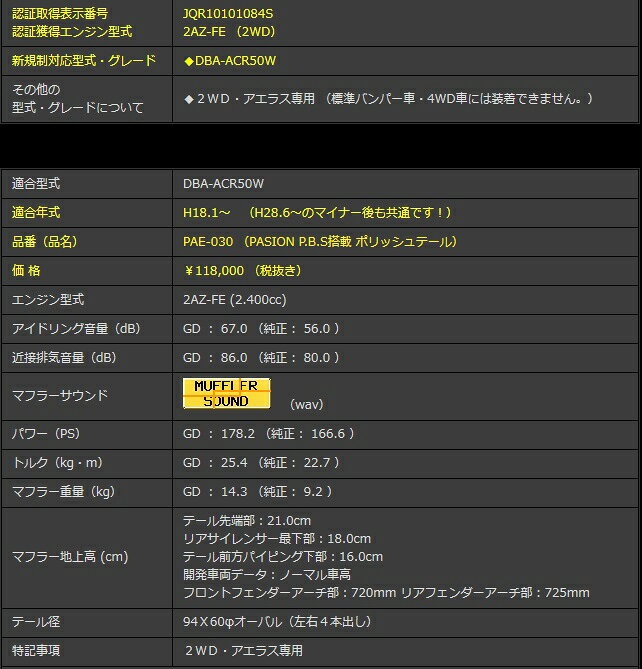Screen dimensions: 642x669
Task: Select the マフラーサウンド row label
Action: 59,396
